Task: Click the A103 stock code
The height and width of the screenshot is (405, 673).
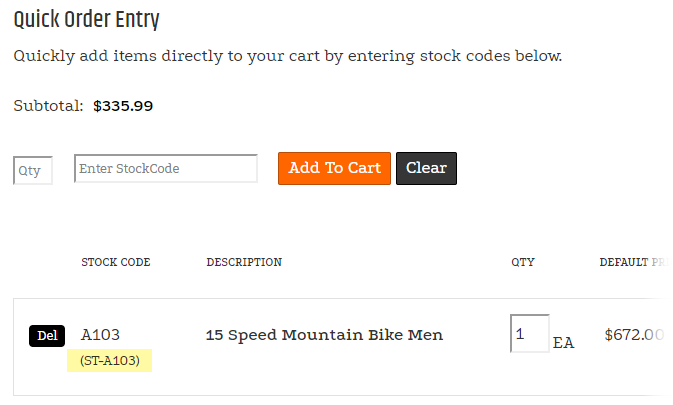Action: [100, 335]
